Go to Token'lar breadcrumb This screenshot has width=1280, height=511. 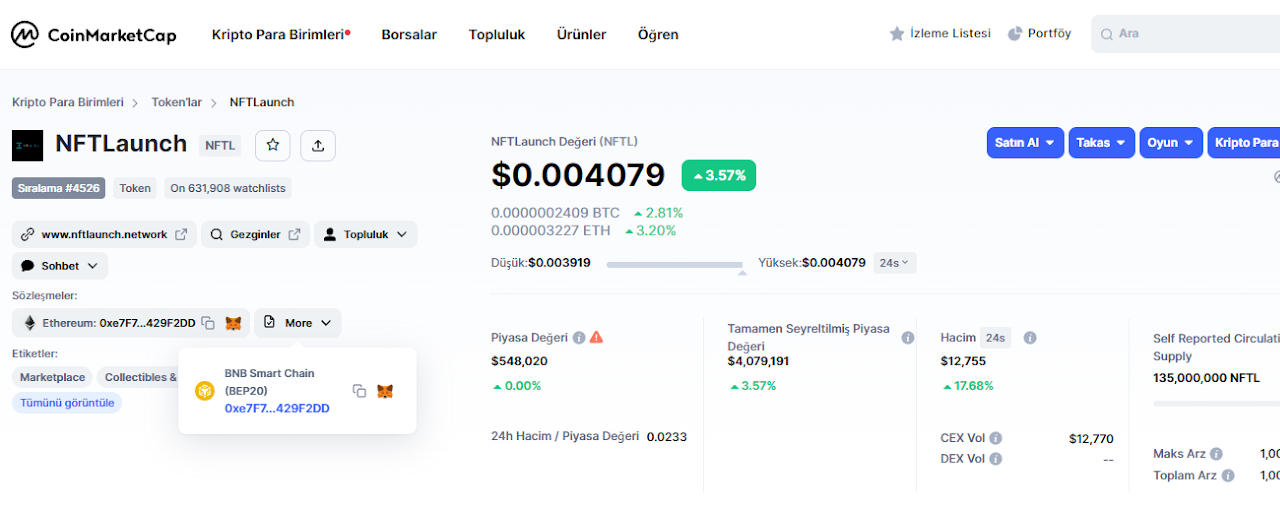[176, 102]
